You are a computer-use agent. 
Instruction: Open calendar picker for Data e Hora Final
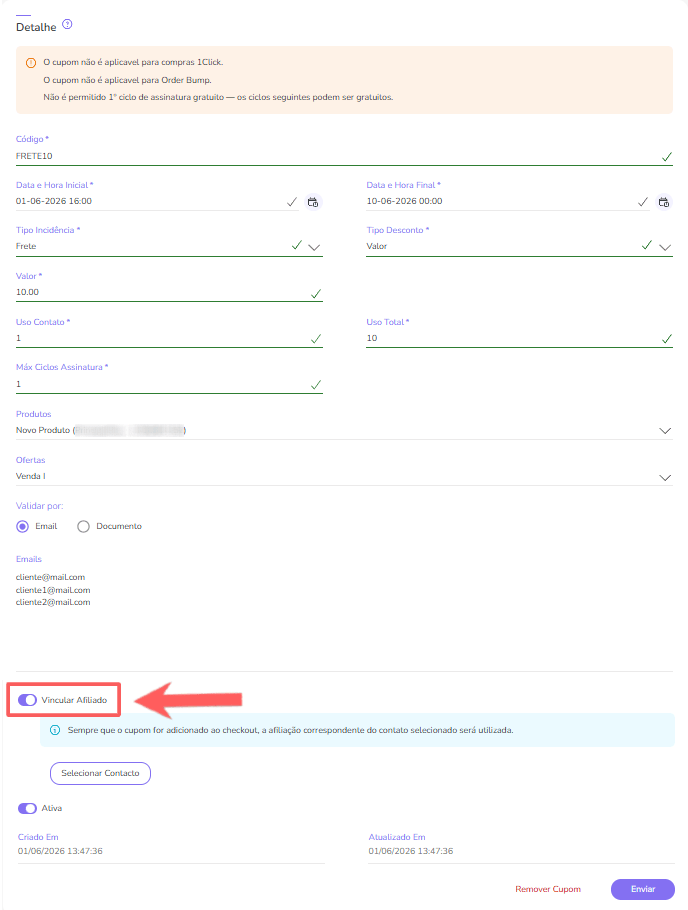click(x=664, y=202)
